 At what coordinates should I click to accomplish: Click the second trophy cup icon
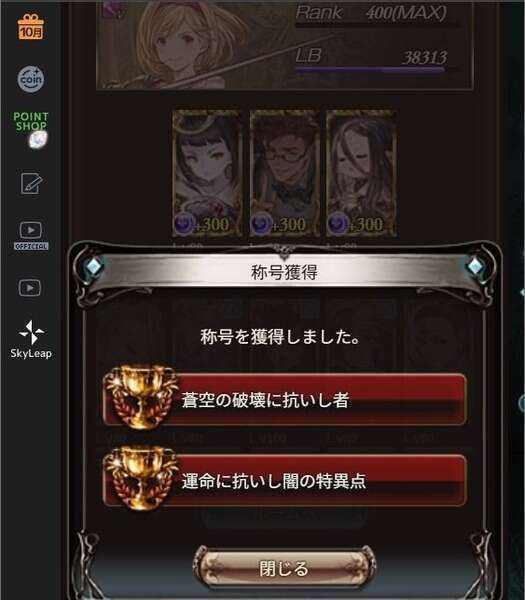[142, 478]
